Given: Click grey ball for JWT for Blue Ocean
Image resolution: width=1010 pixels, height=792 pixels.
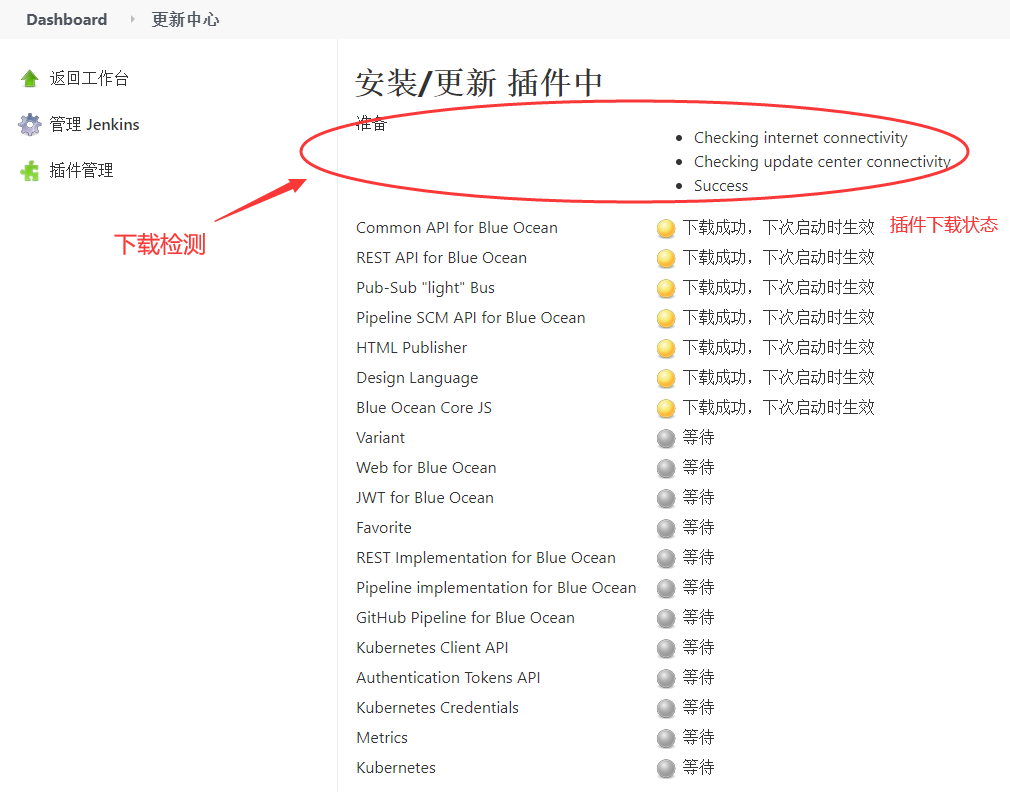Looking at the screenshot, I should tap(666, 498).
